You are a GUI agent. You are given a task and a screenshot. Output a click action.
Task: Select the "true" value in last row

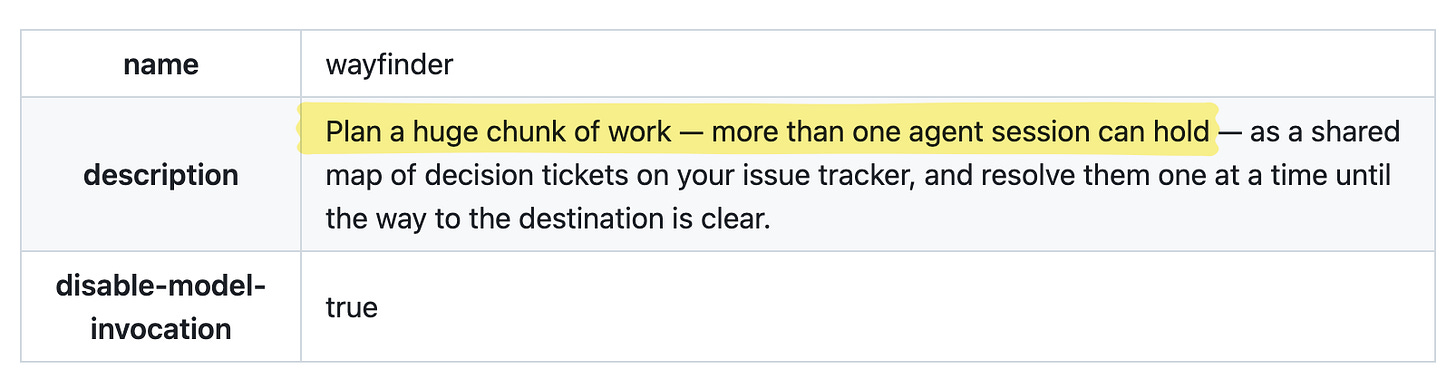352,307
